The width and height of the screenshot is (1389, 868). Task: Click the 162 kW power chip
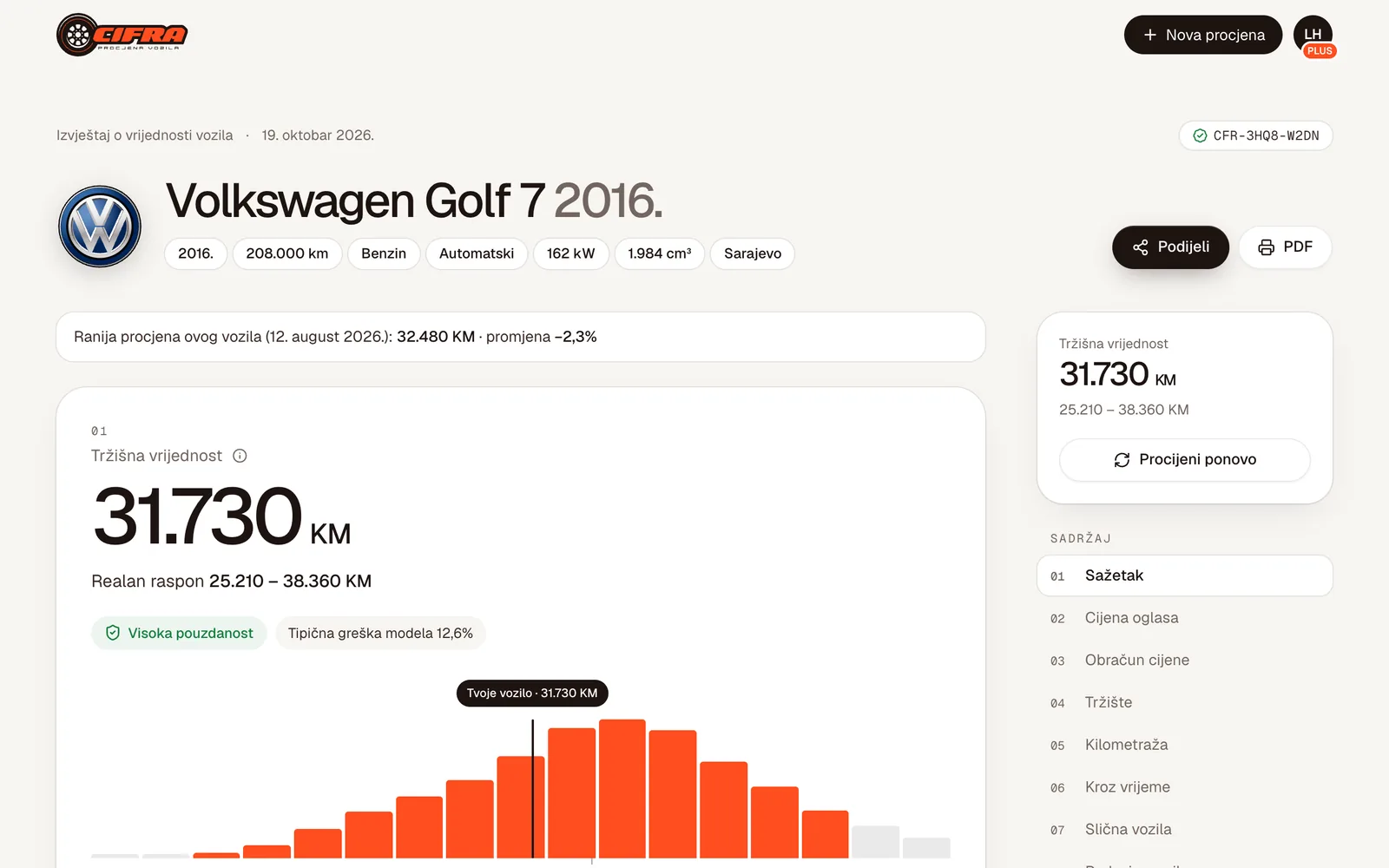570,253
